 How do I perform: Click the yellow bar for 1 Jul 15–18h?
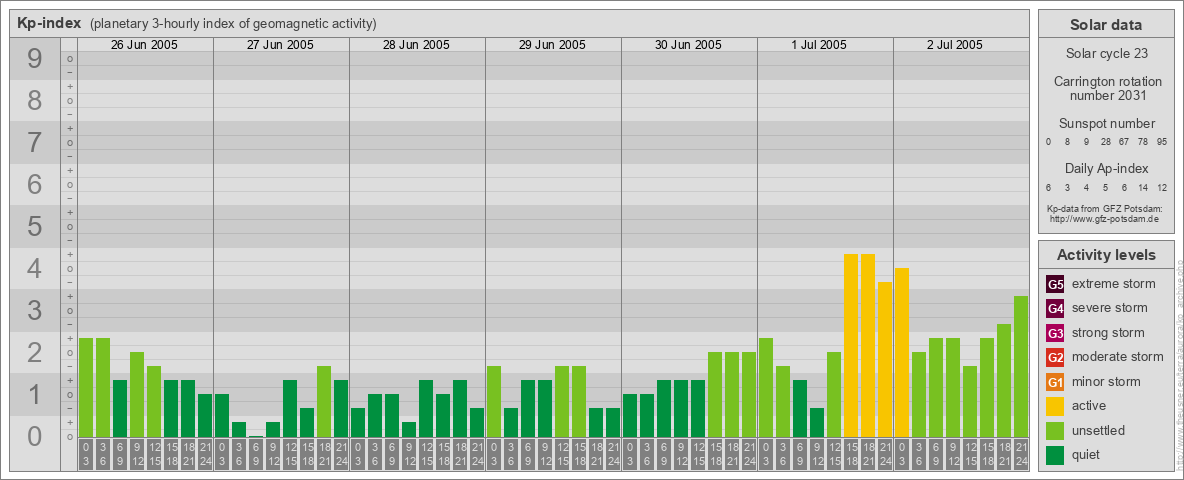point(851,346)
